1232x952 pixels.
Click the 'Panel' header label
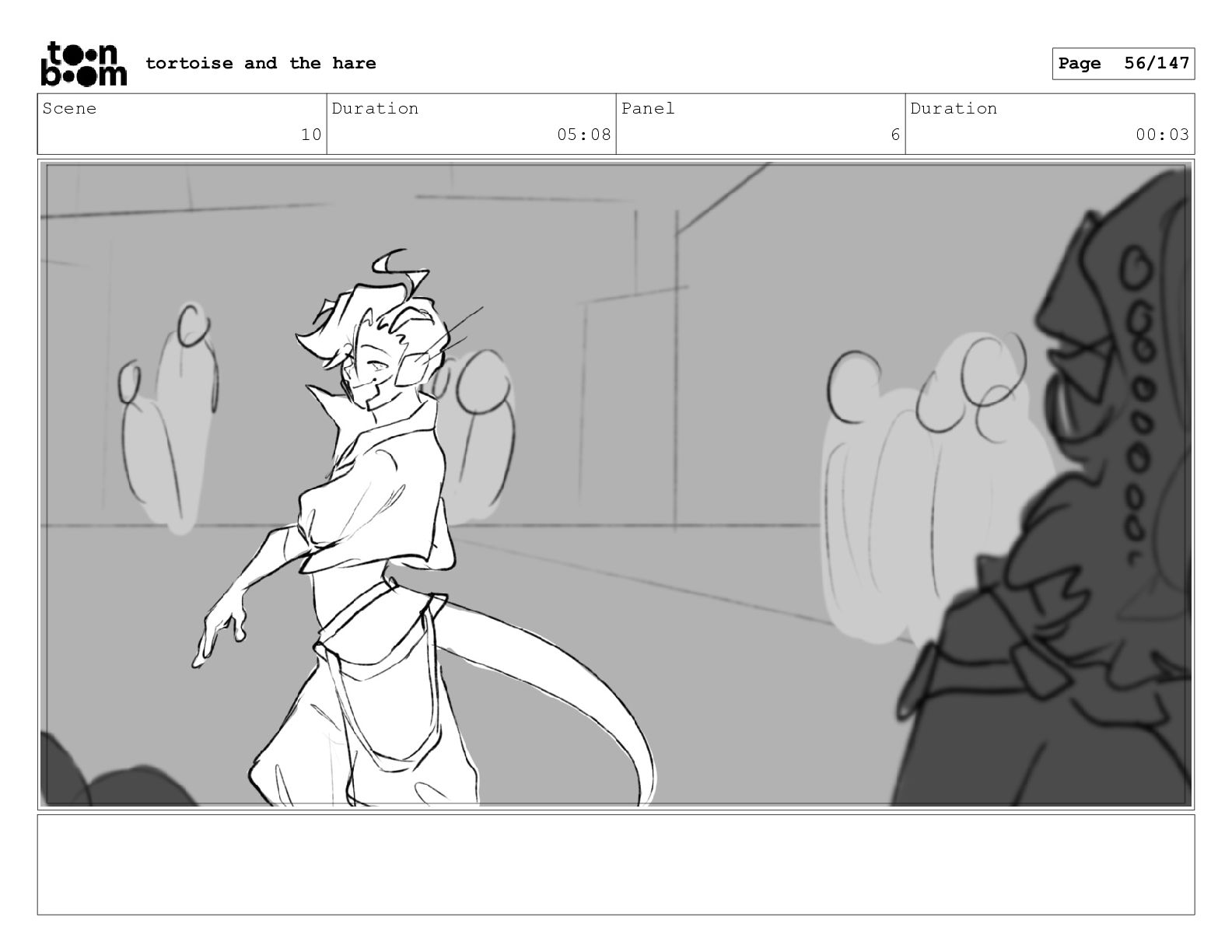pos(648,108)
